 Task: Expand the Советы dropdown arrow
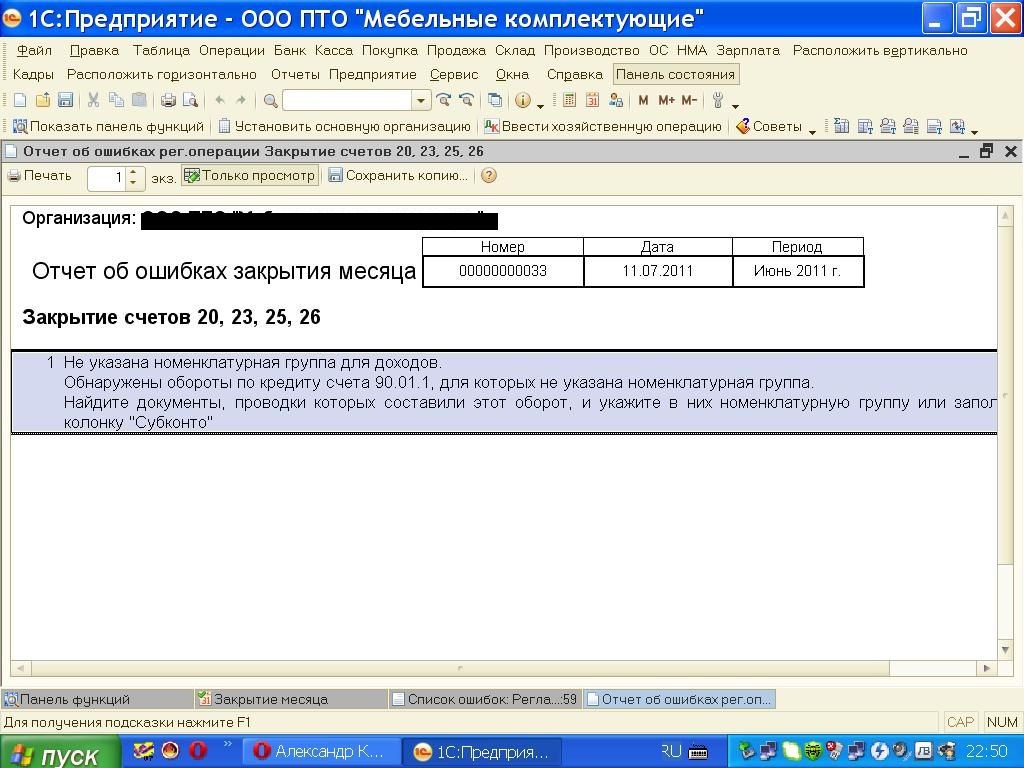pyautogui.click(x=812, y=129)
